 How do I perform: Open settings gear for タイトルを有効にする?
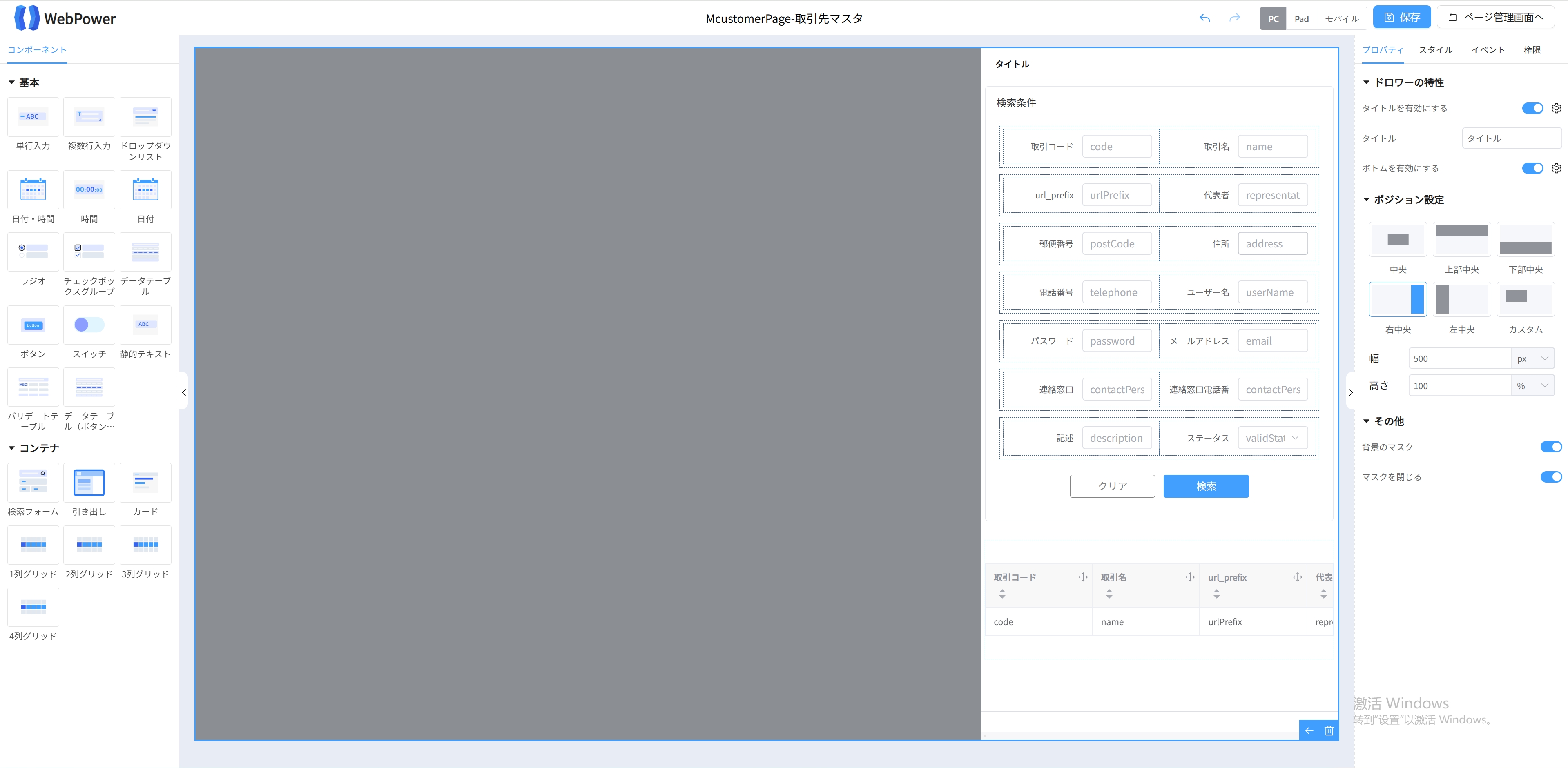pos(1557,108)
